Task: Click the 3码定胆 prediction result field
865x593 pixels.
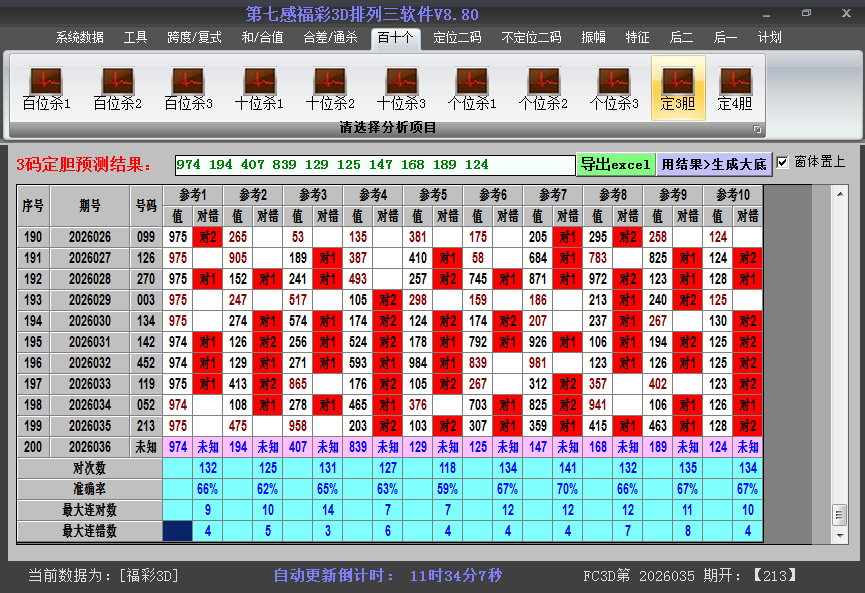Action: pos(374,165)
